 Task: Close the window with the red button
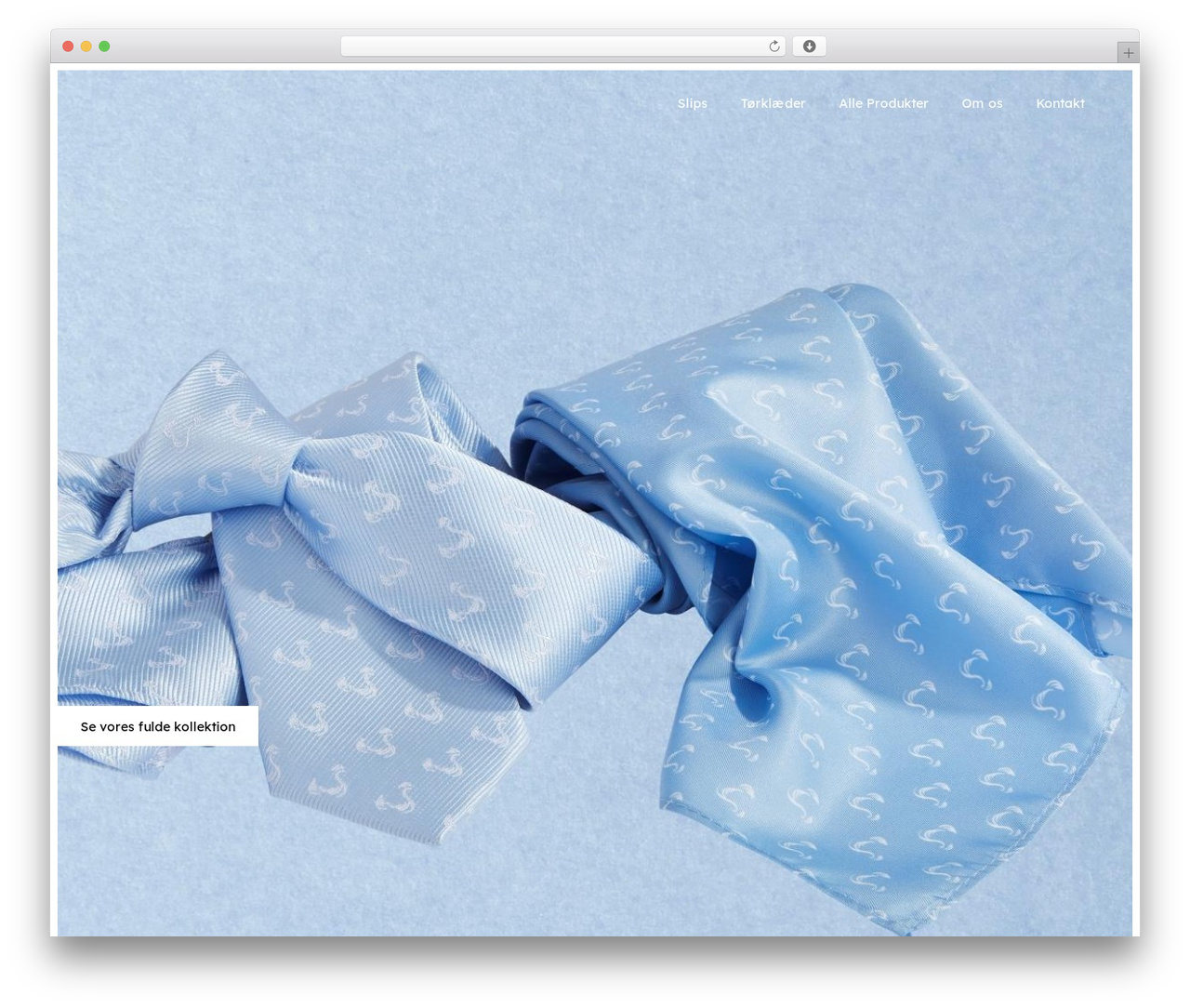tap(68, 46)
